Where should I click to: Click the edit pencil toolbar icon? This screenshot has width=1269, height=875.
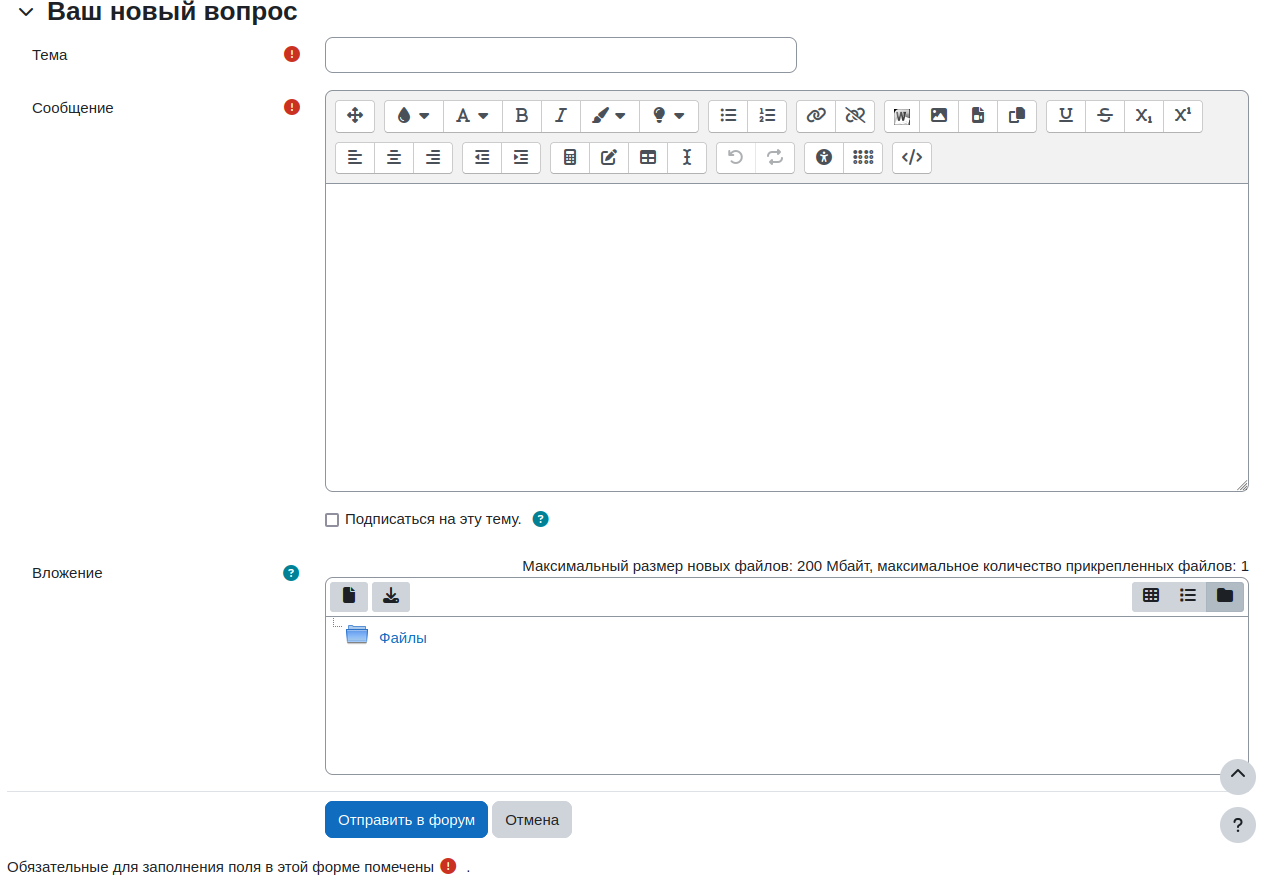(x=609, y=158)
